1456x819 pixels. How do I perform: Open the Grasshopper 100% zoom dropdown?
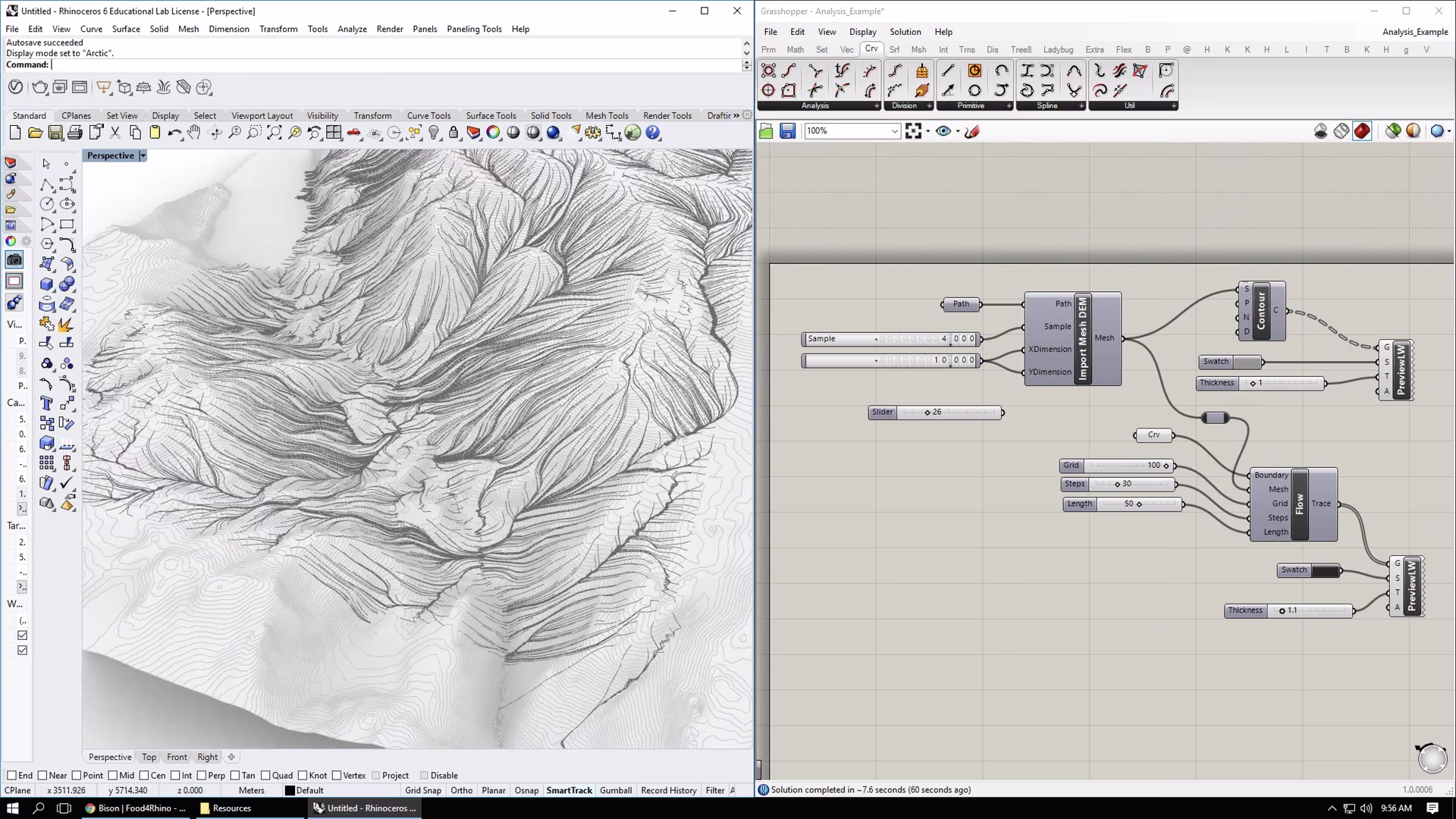[x=894, y=131]
